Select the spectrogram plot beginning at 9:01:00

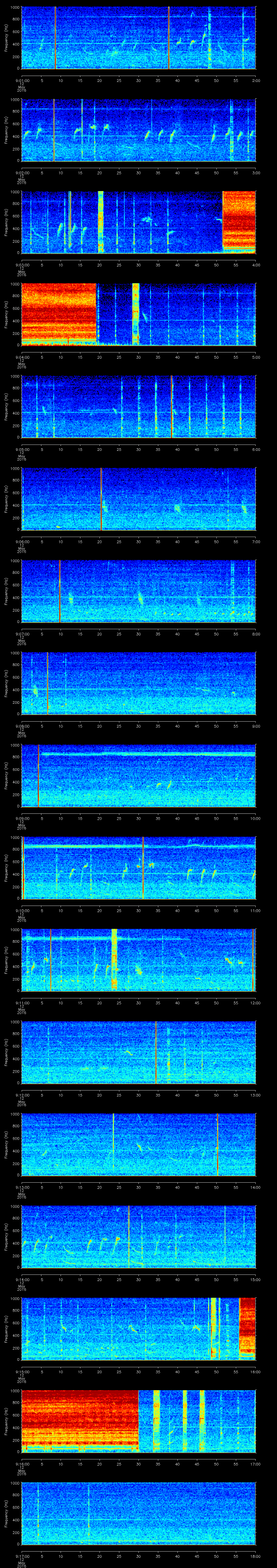click(x=139, y=38)
